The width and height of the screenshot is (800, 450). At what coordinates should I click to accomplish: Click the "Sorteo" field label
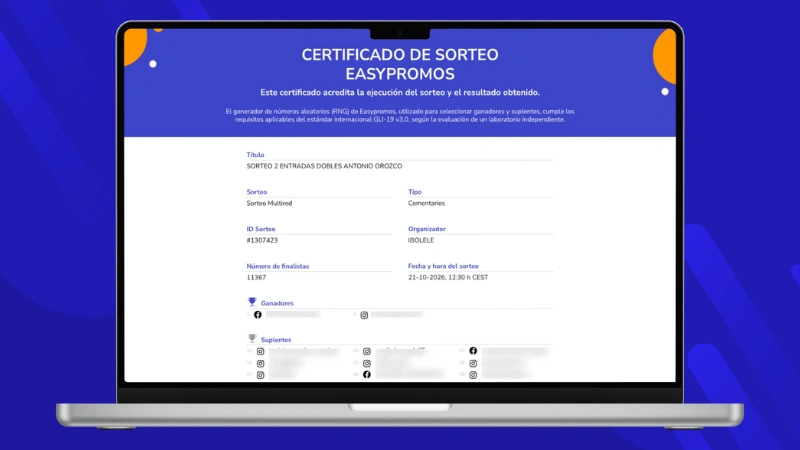click(x=257, y=192)
